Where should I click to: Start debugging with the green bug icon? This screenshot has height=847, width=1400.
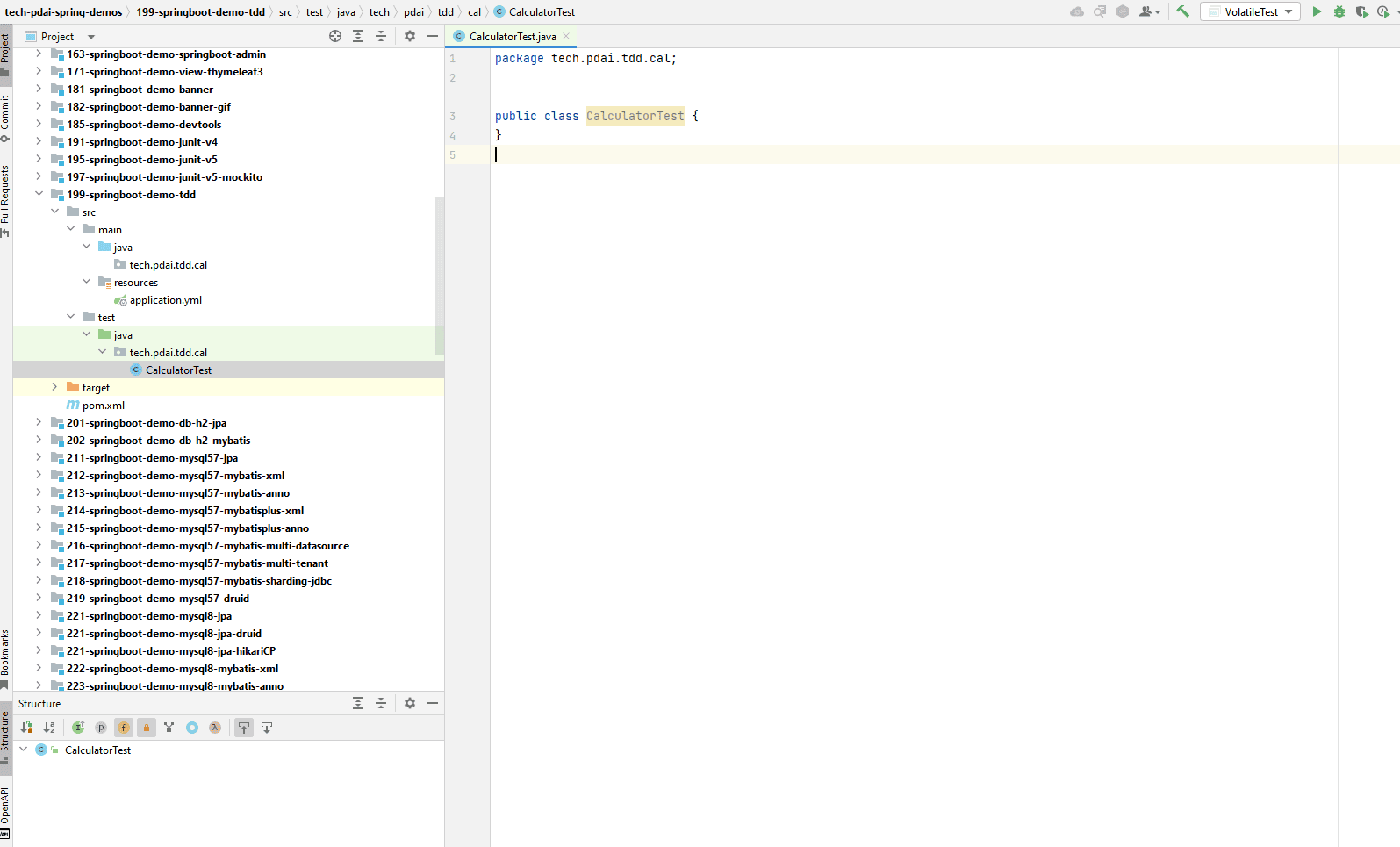tap(1339, 11)
